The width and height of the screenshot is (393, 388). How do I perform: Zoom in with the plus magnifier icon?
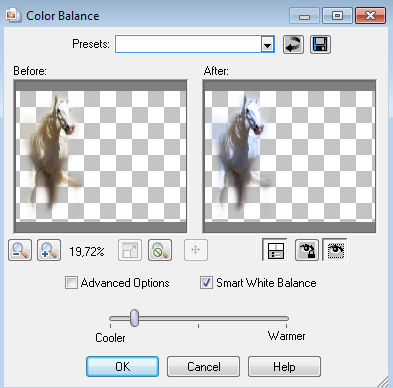(49, 250)
